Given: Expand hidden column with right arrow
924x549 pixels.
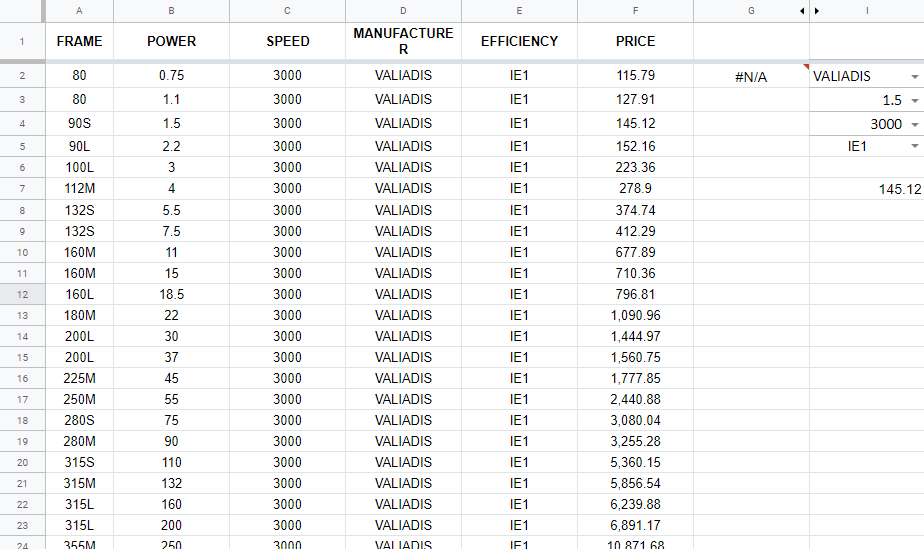Looking at the screenshot, I should [x=817, y=11].
